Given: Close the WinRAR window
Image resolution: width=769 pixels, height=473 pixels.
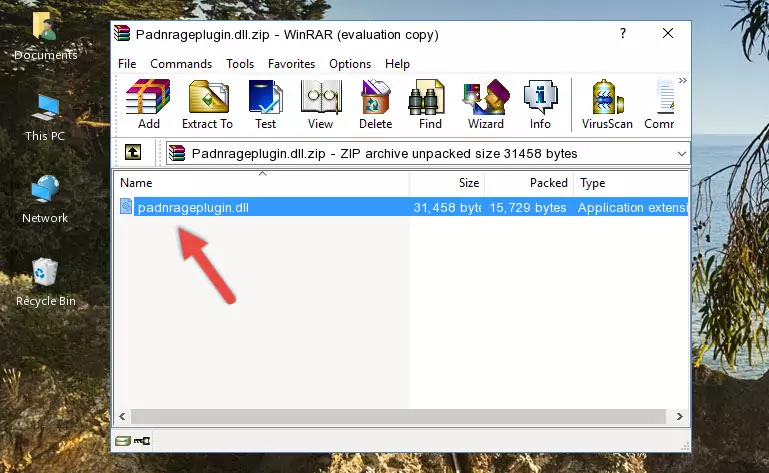Looking at the screenshot, I should tap(667, 33).
